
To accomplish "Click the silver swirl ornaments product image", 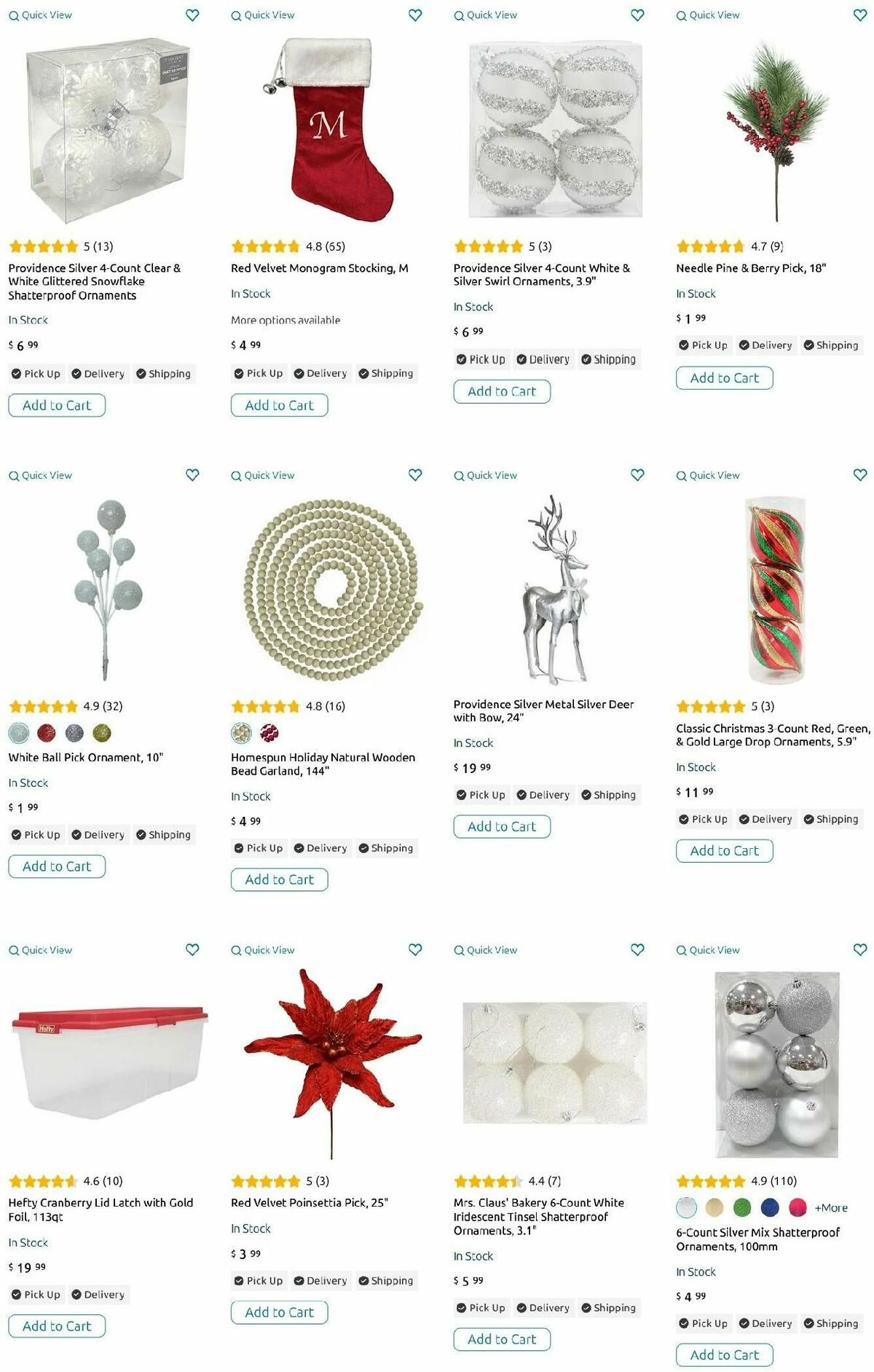I will click(555, 130).
